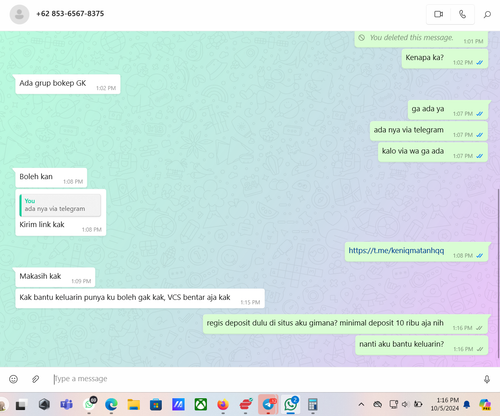
Task: Open the network status tray icon
Action: [x=394, y=404]
